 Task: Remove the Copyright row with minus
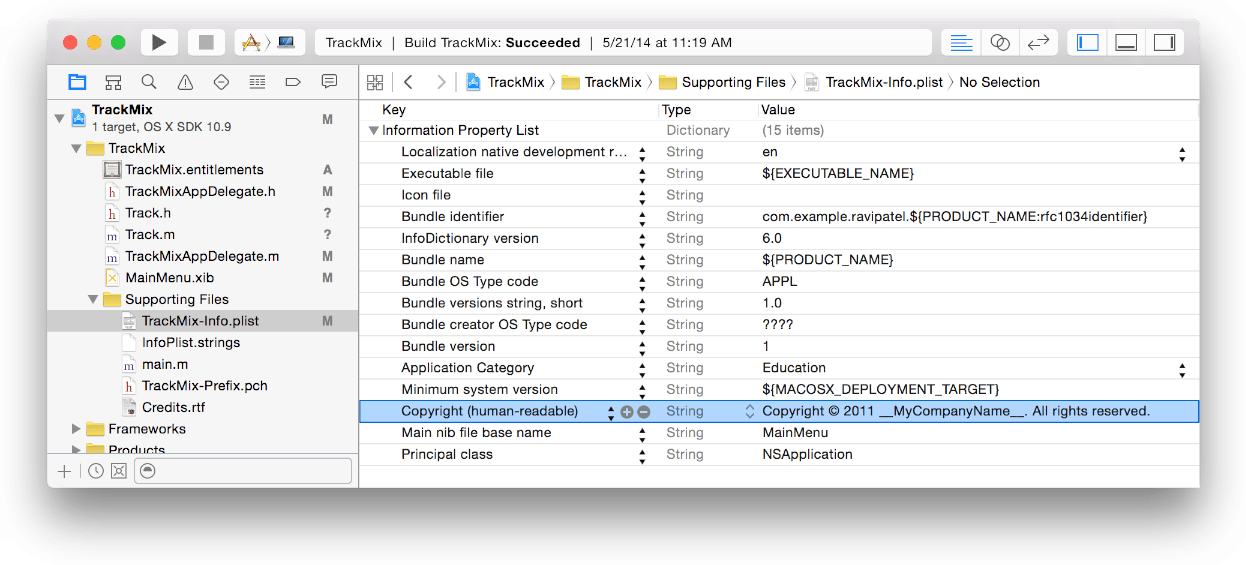[x=644, y=412]
